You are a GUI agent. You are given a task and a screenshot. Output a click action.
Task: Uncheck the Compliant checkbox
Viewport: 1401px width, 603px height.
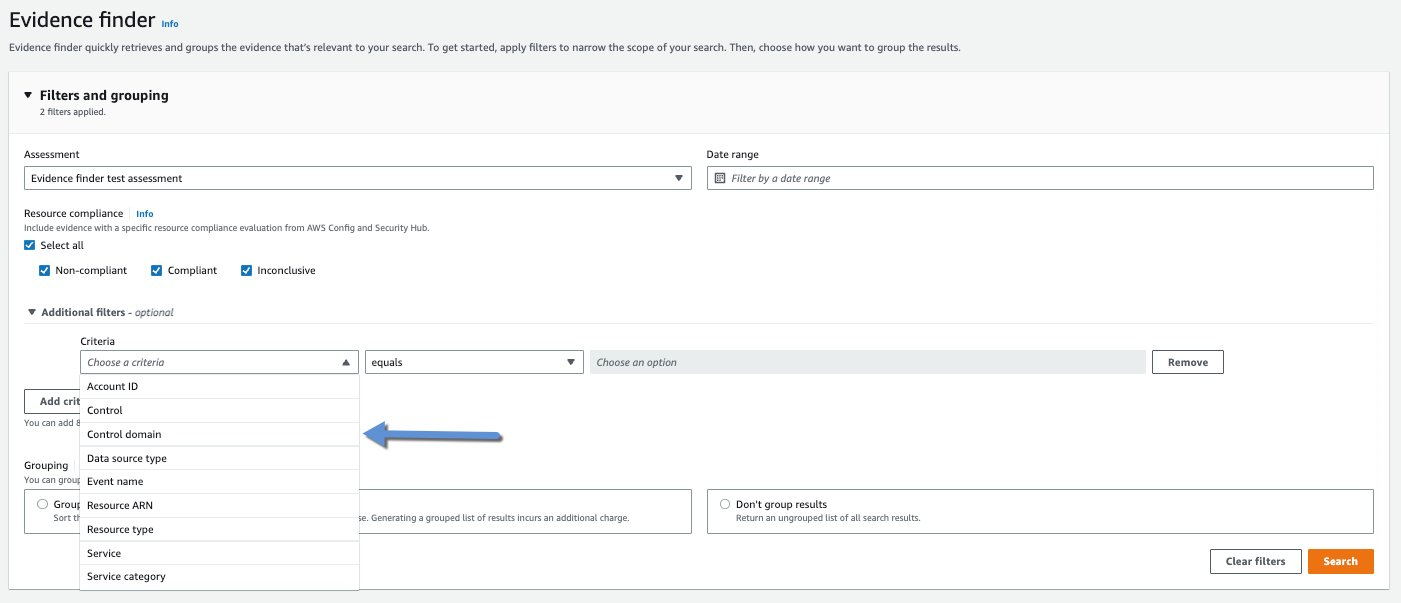coord(157,270)
